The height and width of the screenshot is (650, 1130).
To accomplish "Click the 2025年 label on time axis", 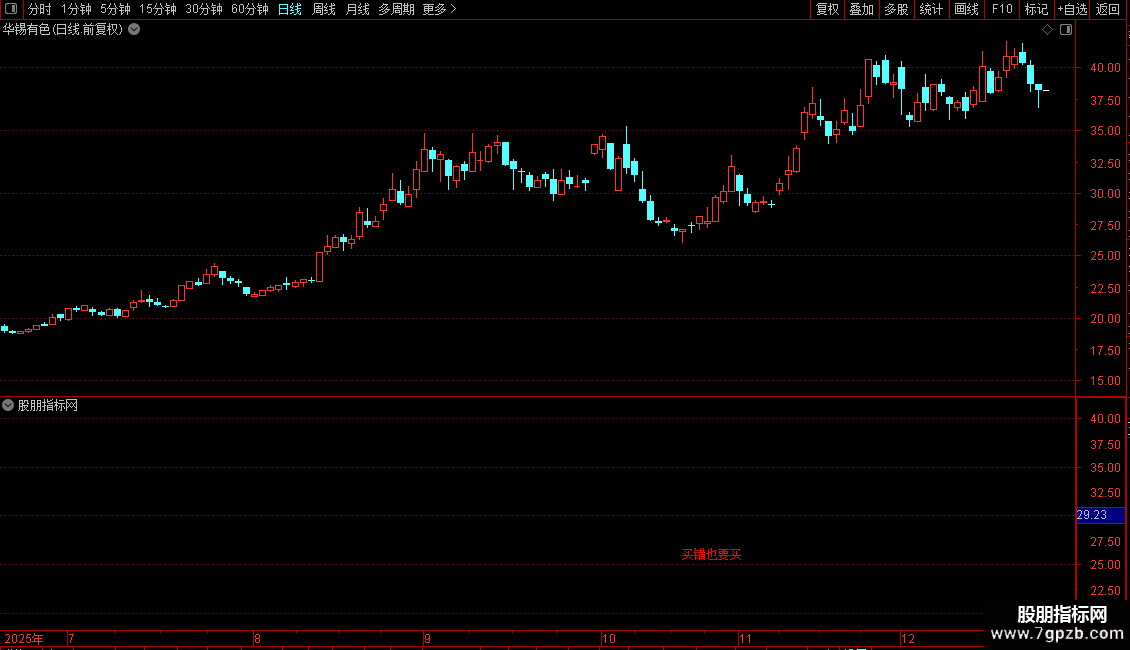I will point(24,639).
